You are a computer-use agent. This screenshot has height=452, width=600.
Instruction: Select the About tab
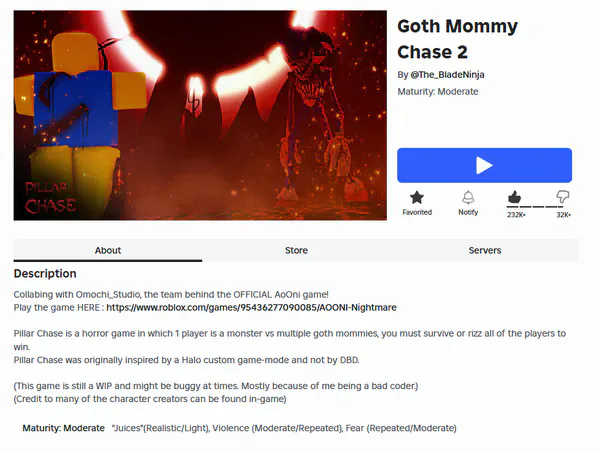point(108,250)
